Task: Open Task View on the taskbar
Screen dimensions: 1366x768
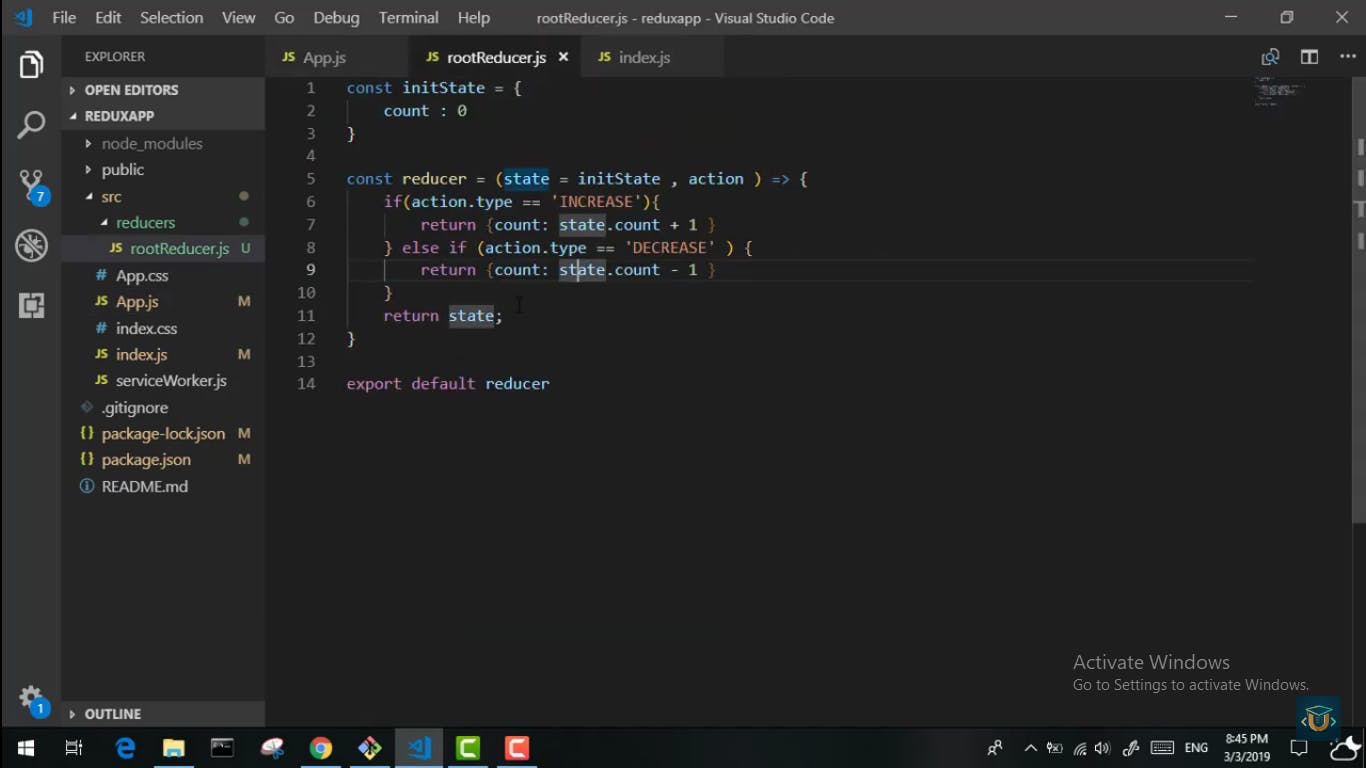Action: pos(74,748)
